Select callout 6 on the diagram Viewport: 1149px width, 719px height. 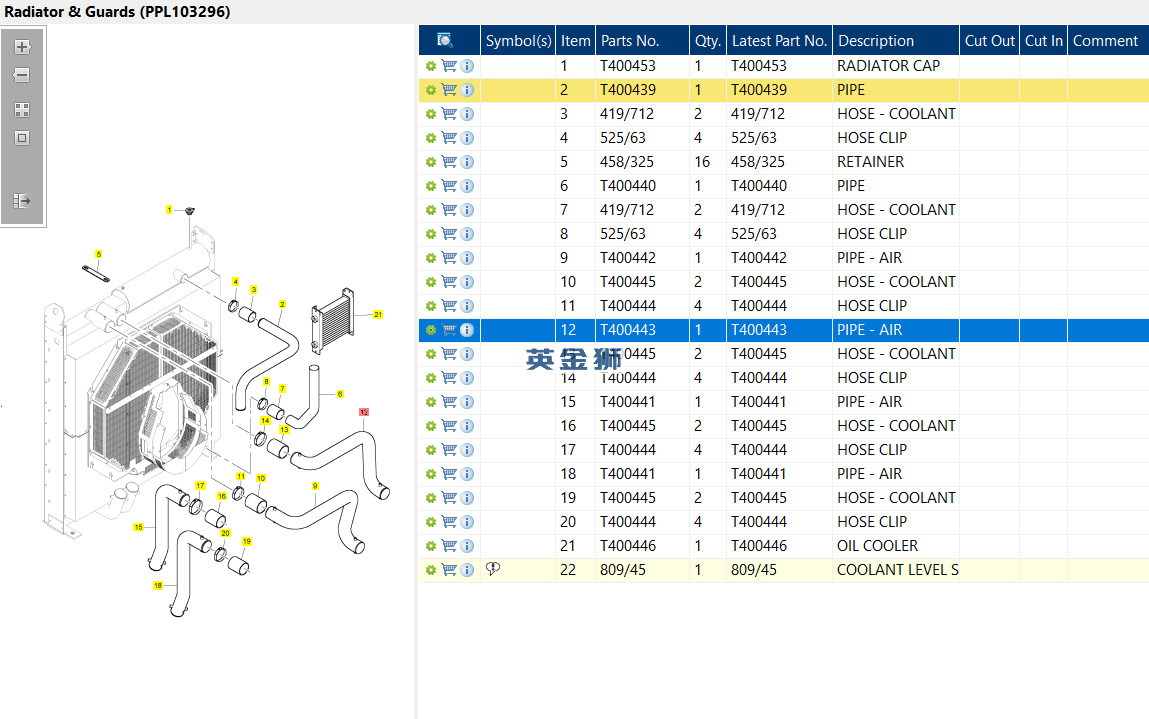(x=340, y=394)
